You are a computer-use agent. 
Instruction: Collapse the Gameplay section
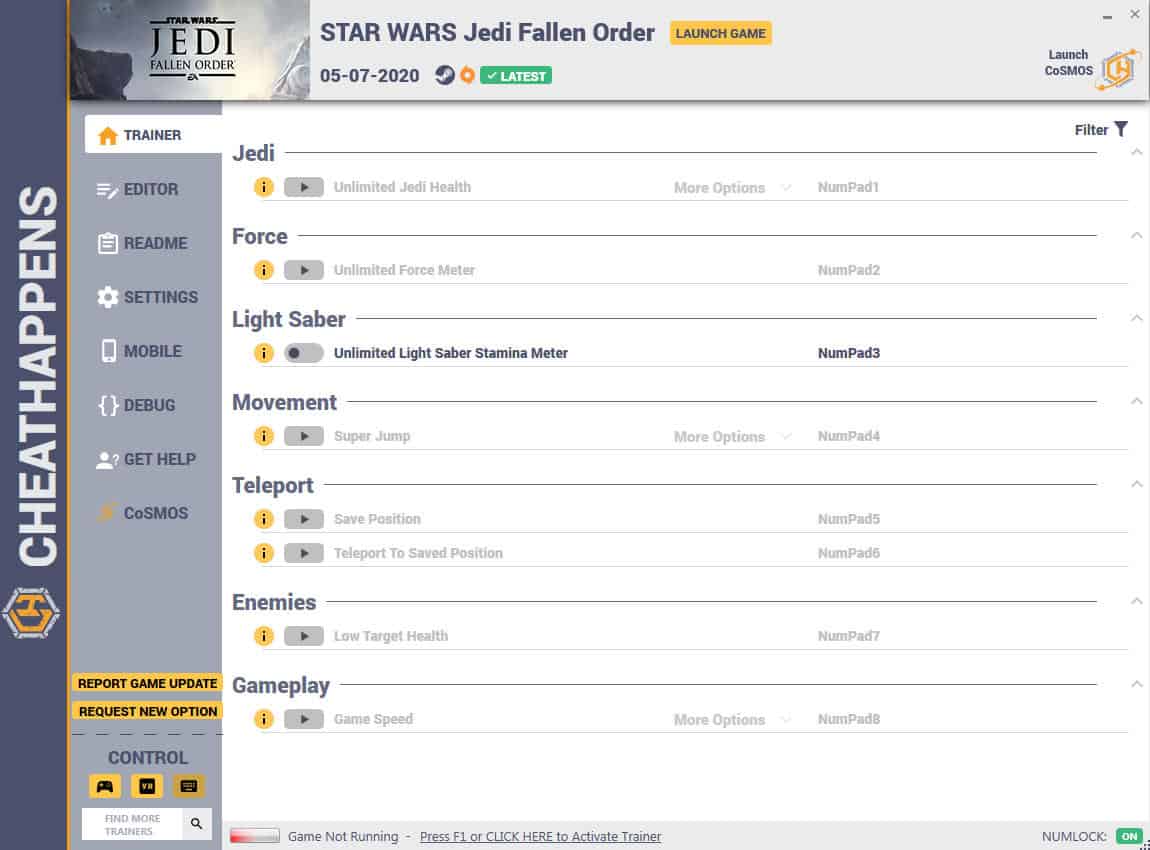pyautogui.click(x=1137, y=684)
